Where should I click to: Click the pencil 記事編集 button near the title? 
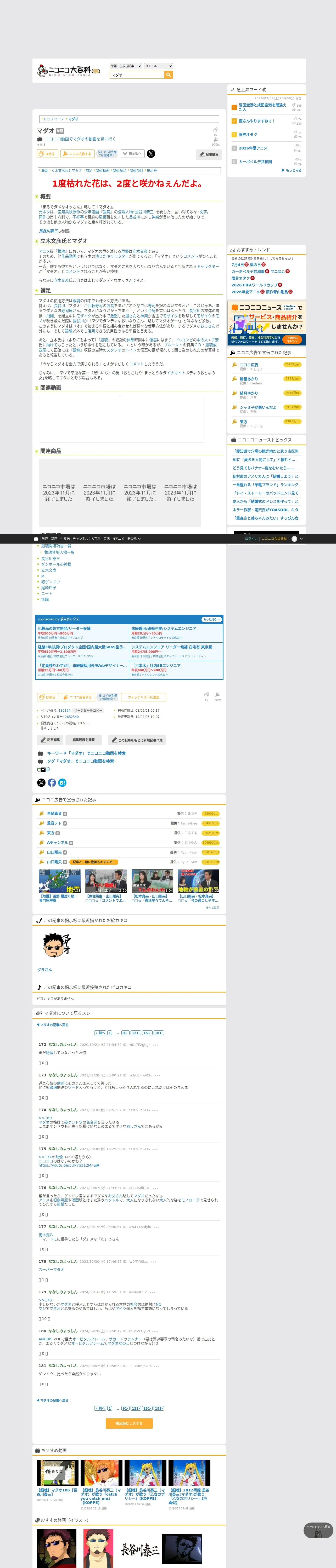pyautogui.click(x=209, y=155)
